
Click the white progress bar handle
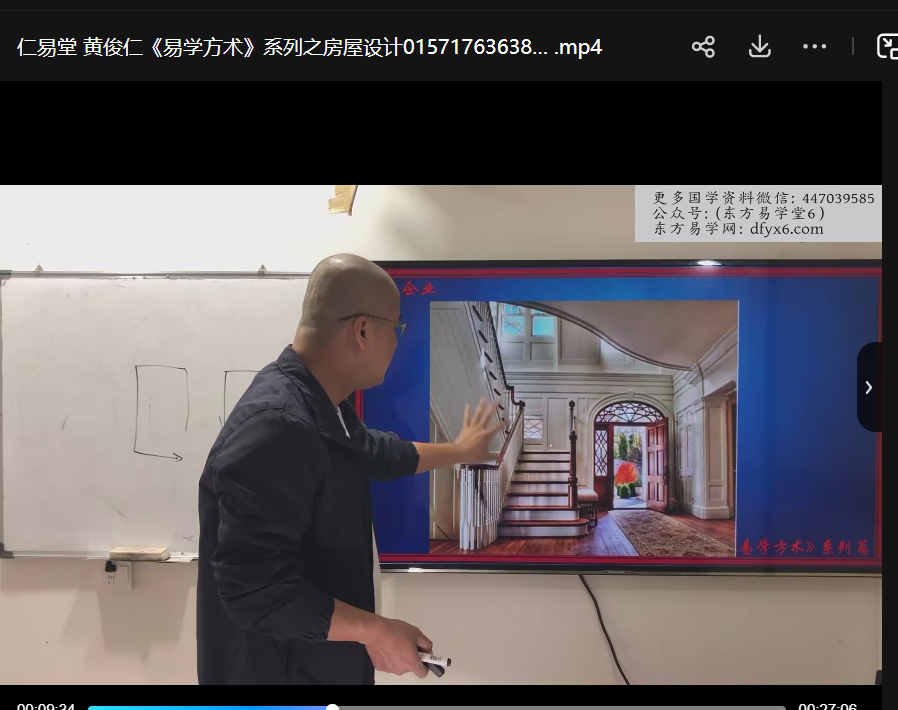332,708
